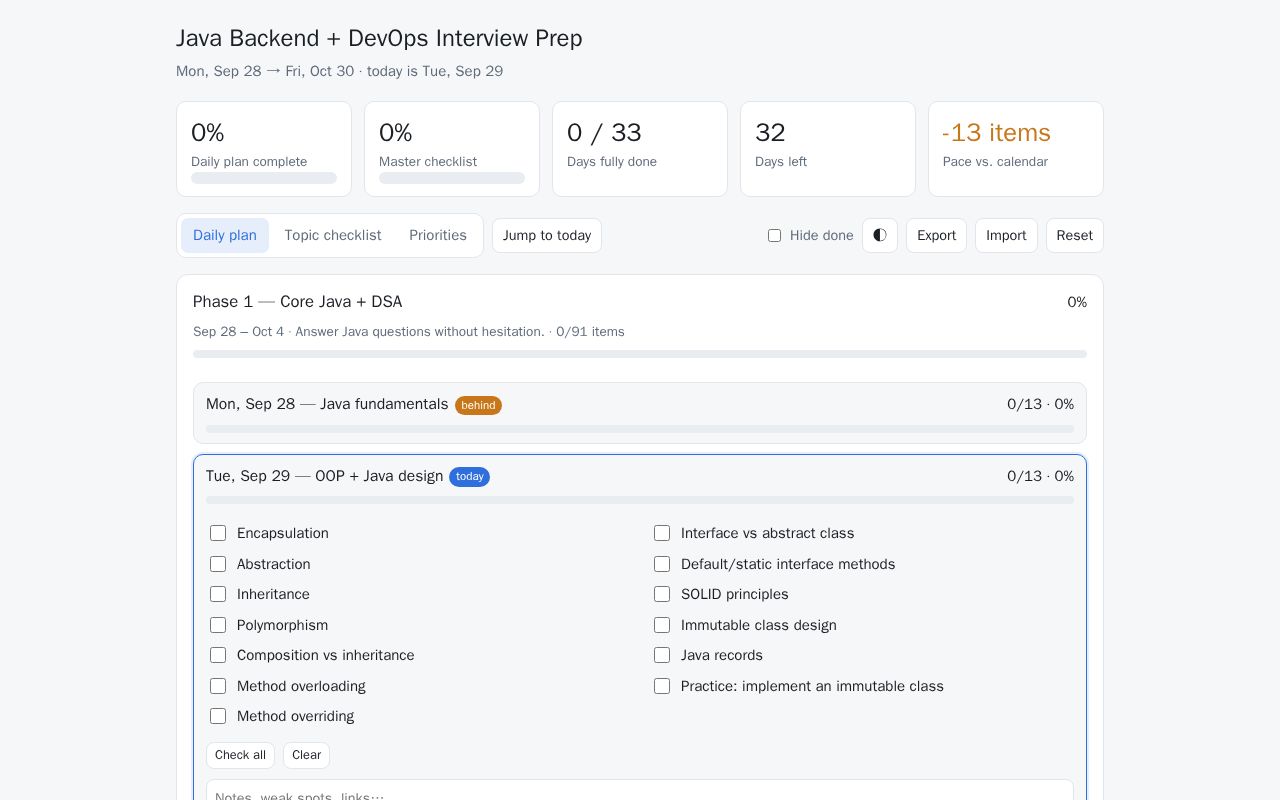This screenshot has height=800, width=1280.
Task: Switch to the Daily plan tab
Action: click(x=225, y=235)
